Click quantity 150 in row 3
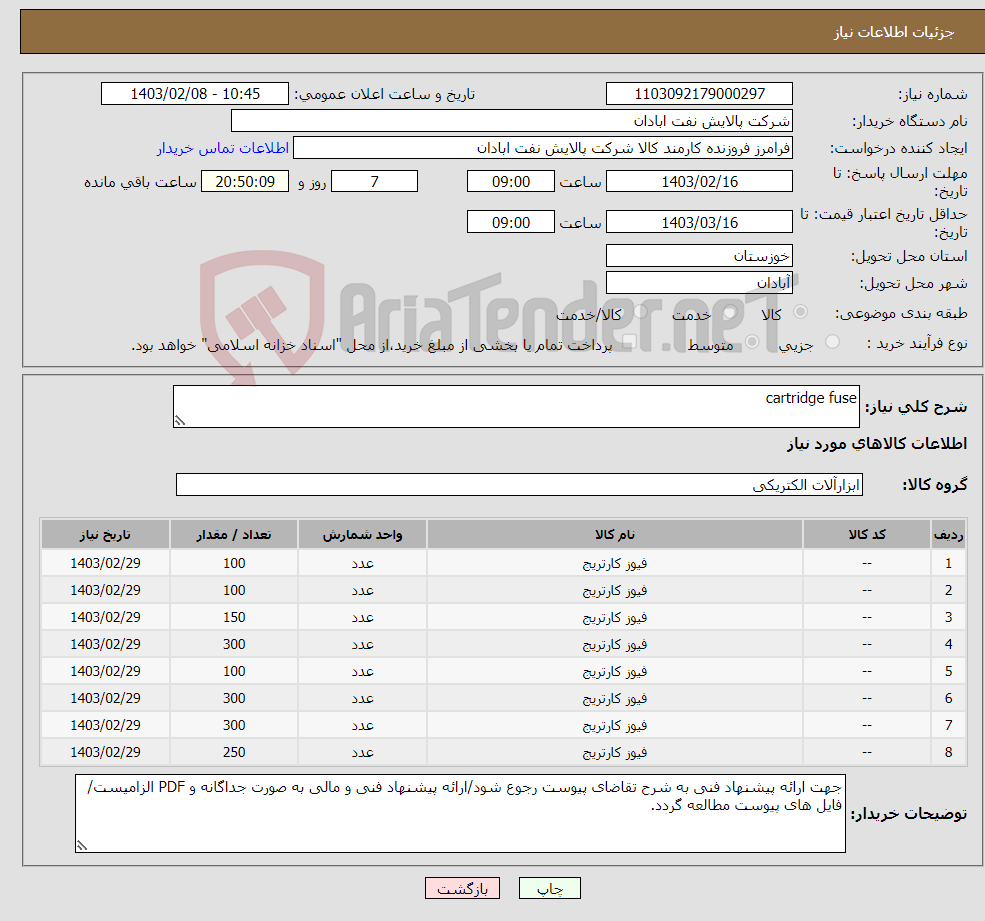Screen dimensions: 985x921 pos(234,618)
